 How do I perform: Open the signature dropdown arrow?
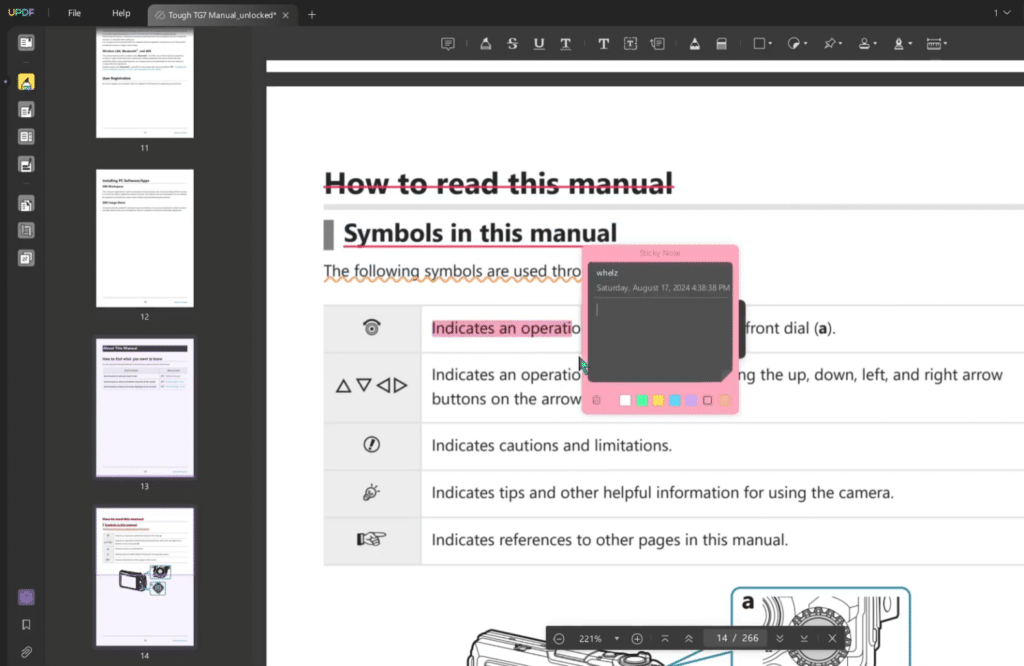click(x=910, y=44)
